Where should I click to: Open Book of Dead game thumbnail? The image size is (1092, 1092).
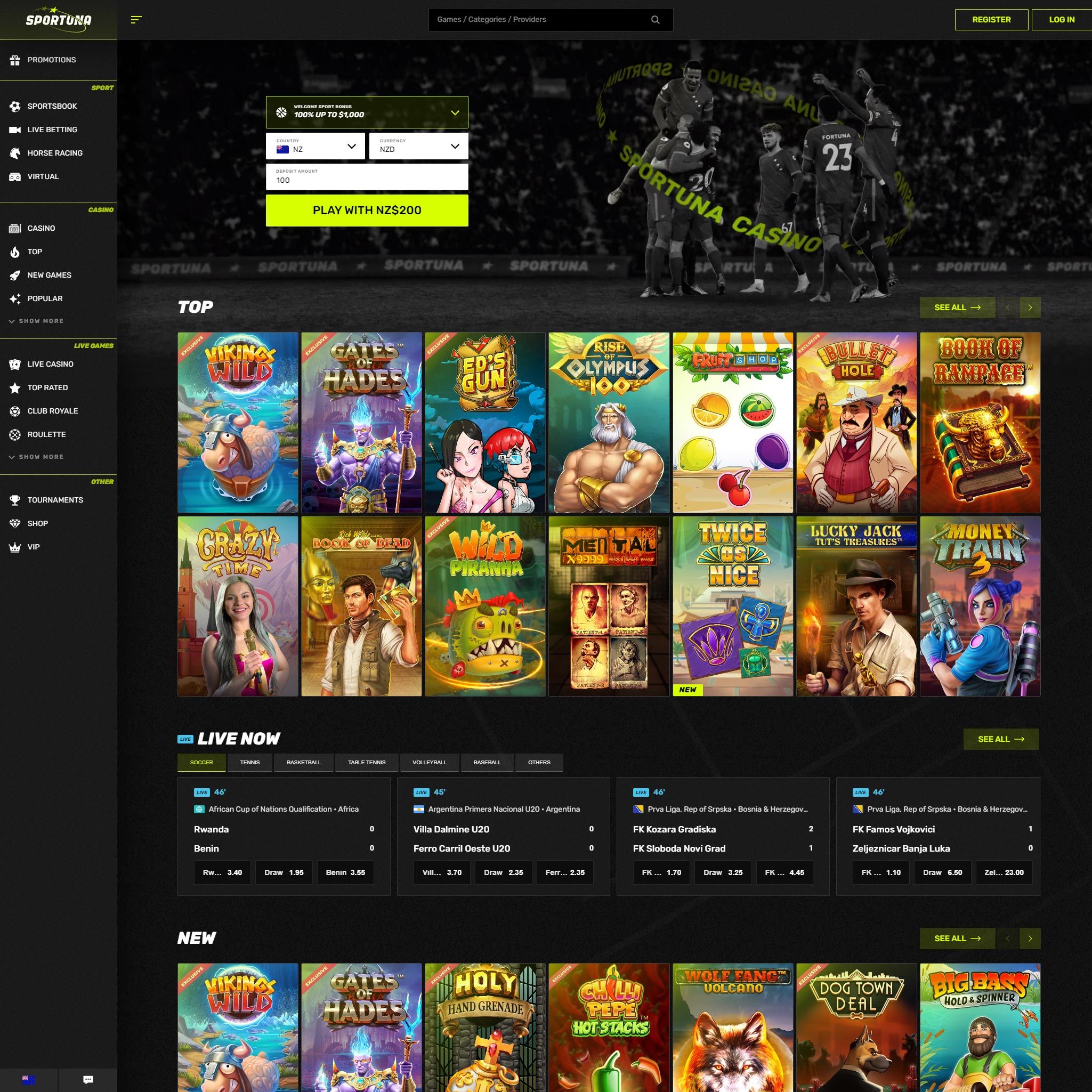[x=361, y=606]
